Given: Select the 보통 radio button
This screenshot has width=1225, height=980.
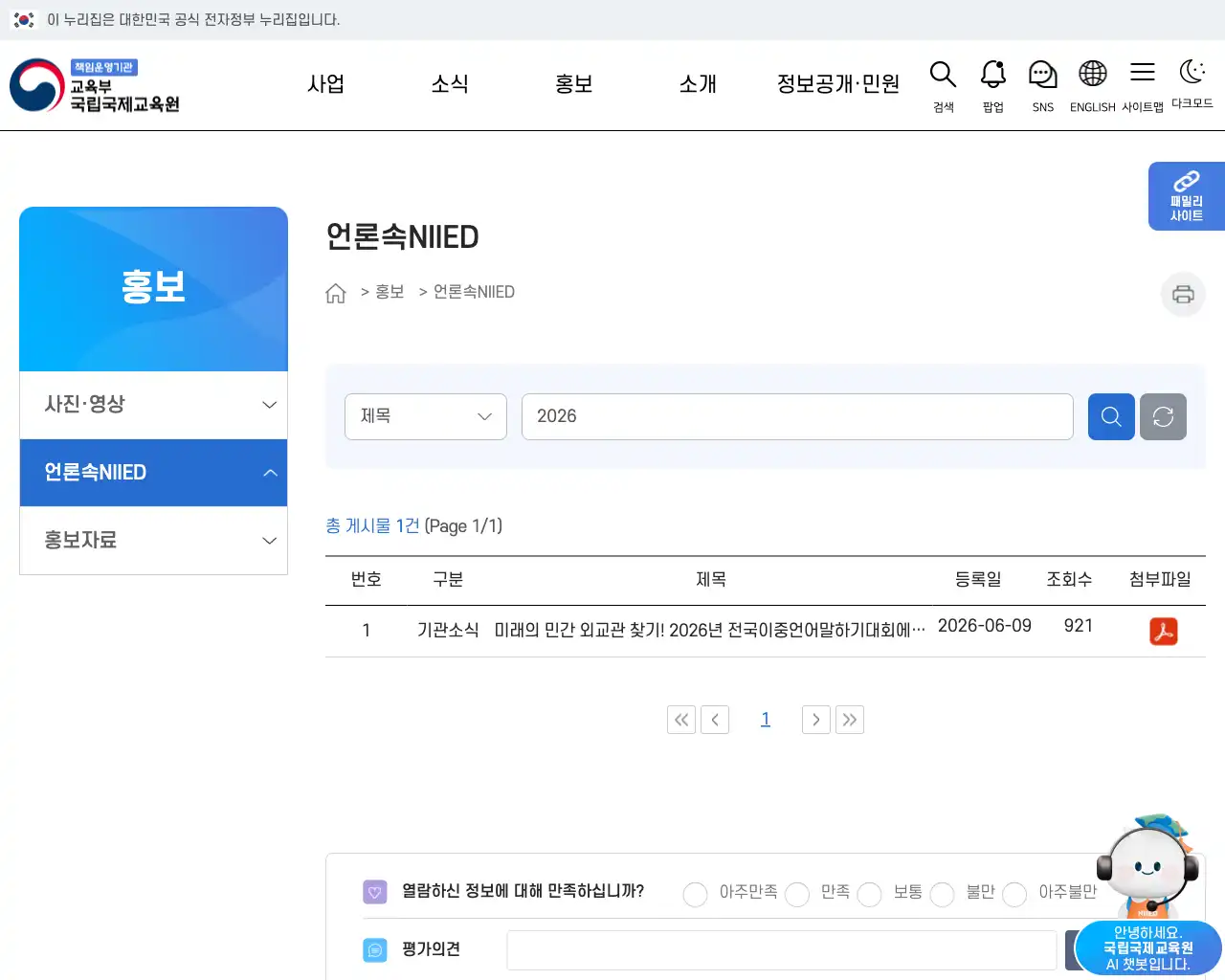Looking at the screenshot, I should tap(870, 894).
